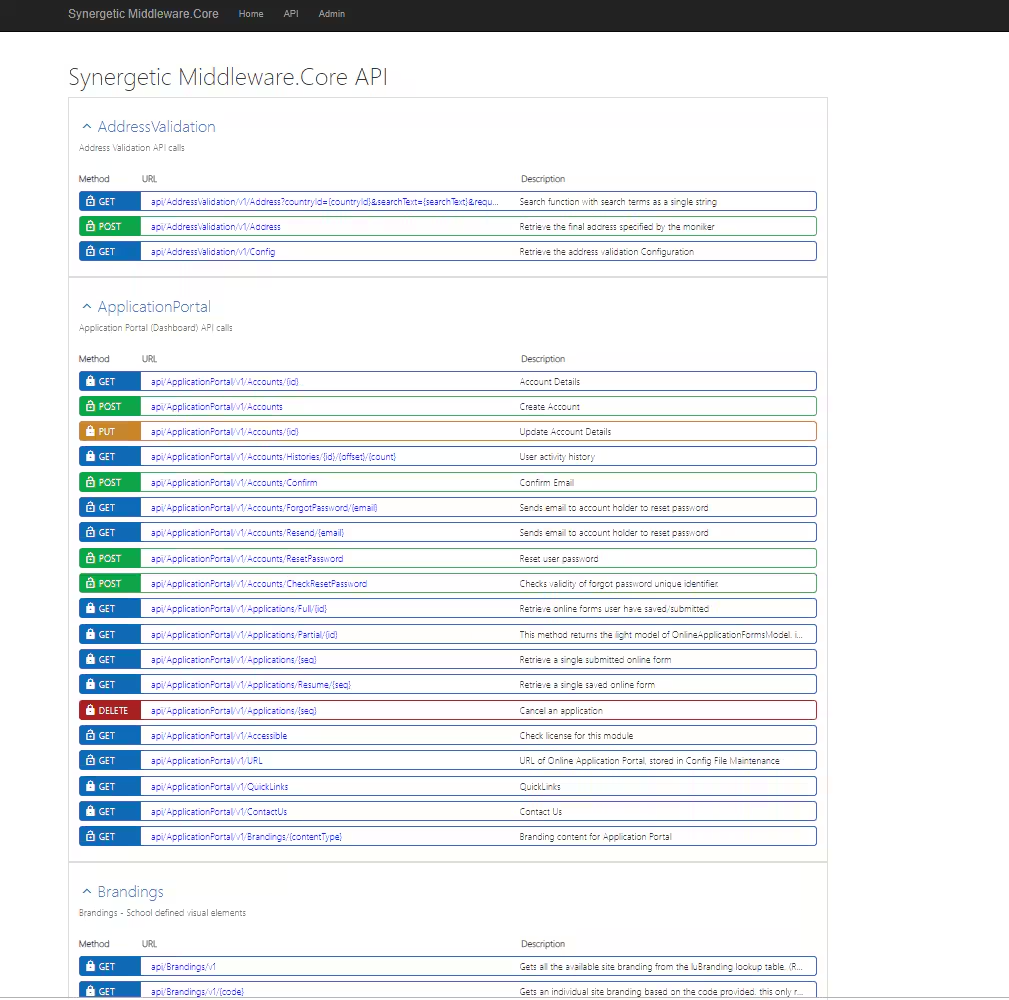Click 'Address Validation API calls' subtitle text
The height and width of the screenshot is (1000, 1009).
pyautogui.click(x=131, y=147)
